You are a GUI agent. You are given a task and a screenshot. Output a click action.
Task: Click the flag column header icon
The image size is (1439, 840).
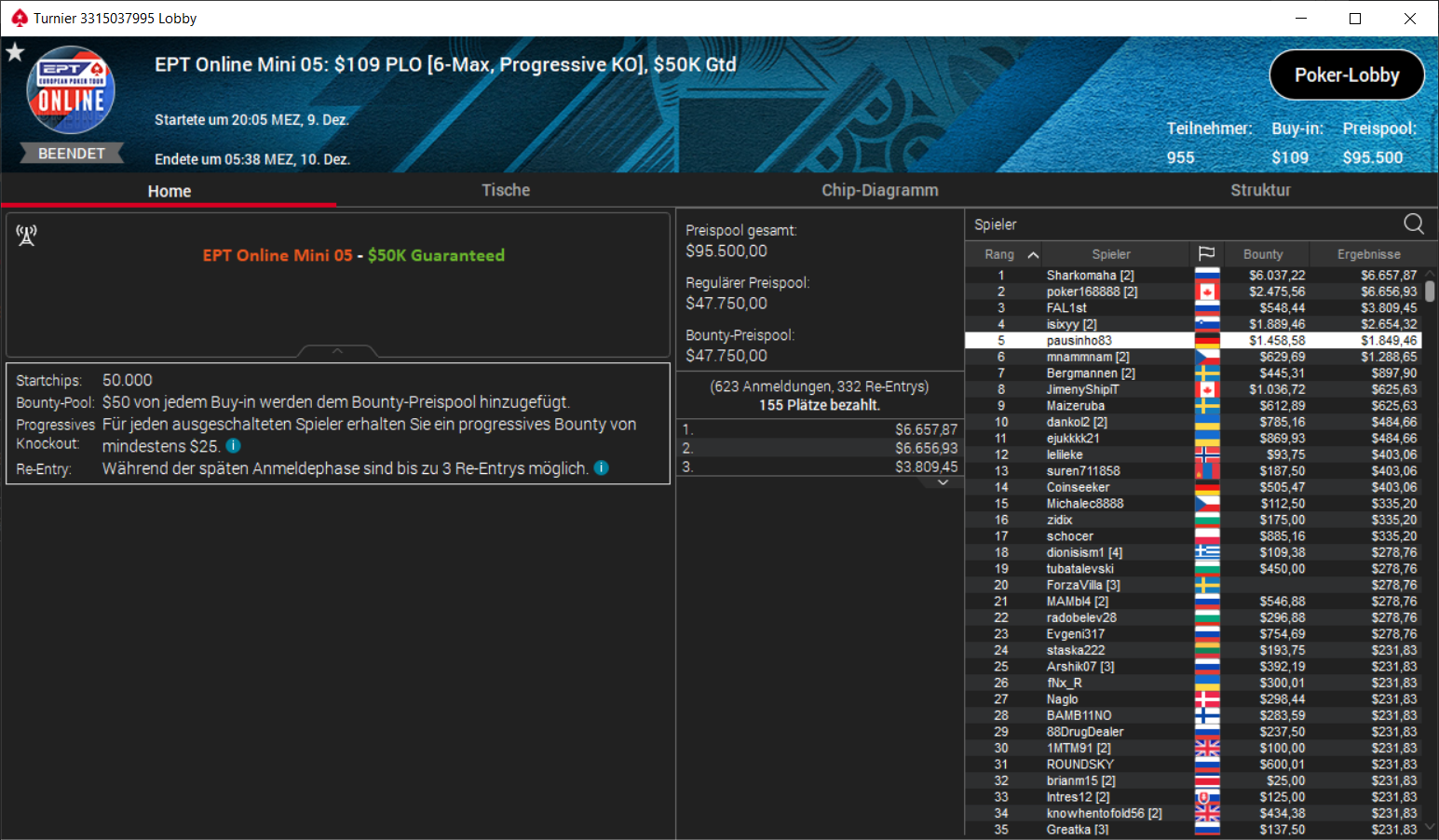[1206, 253]
